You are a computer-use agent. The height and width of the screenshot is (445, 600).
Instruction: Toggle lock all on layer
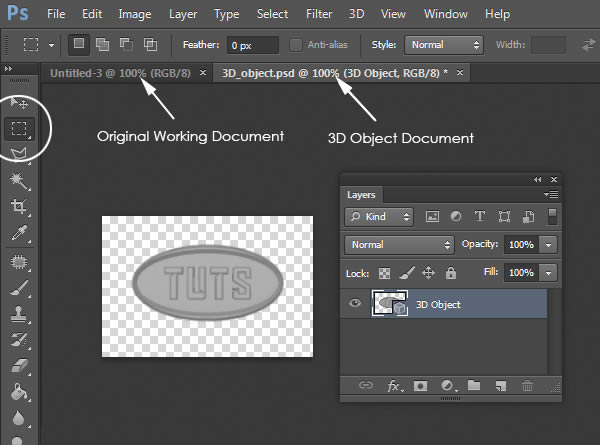click(x=451, y=273)
